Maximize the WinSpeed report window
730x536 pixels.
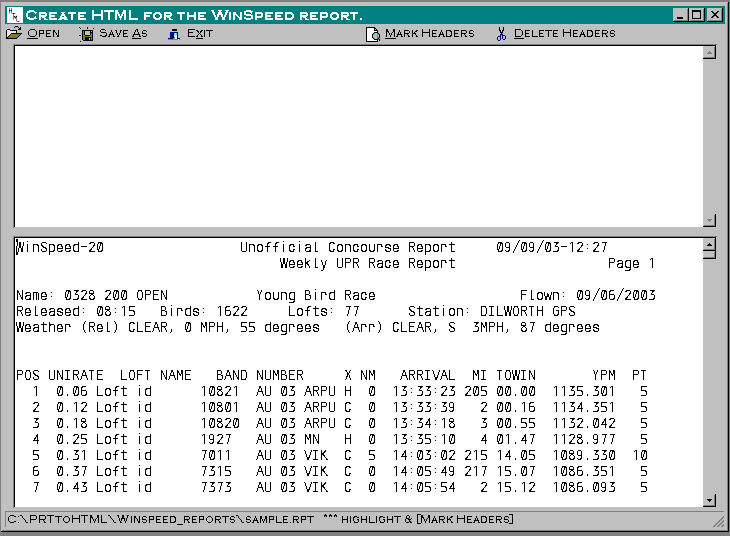pyautogui.click(x=696, y=15)
